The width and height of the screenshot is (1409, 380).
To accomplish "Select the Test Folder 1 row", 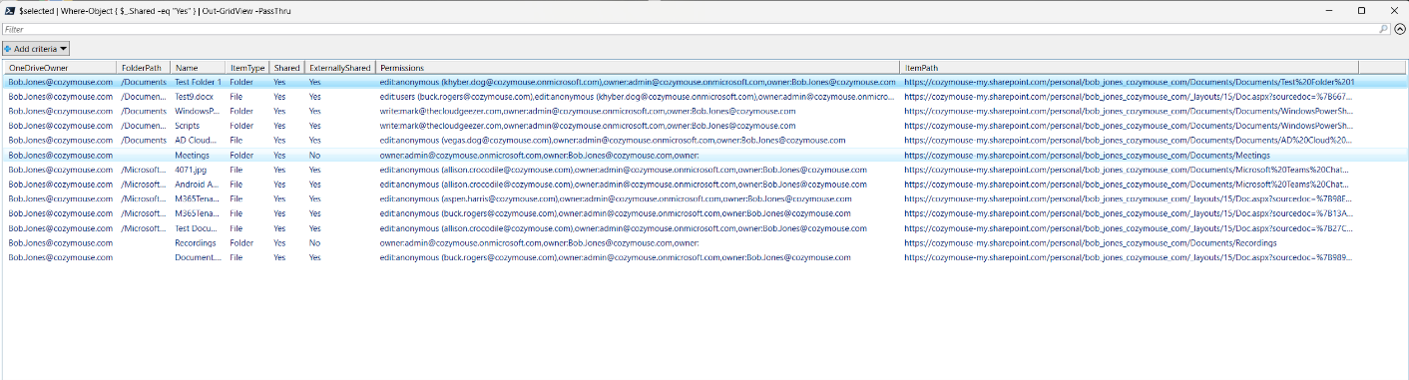I will (x=704, y=82).
